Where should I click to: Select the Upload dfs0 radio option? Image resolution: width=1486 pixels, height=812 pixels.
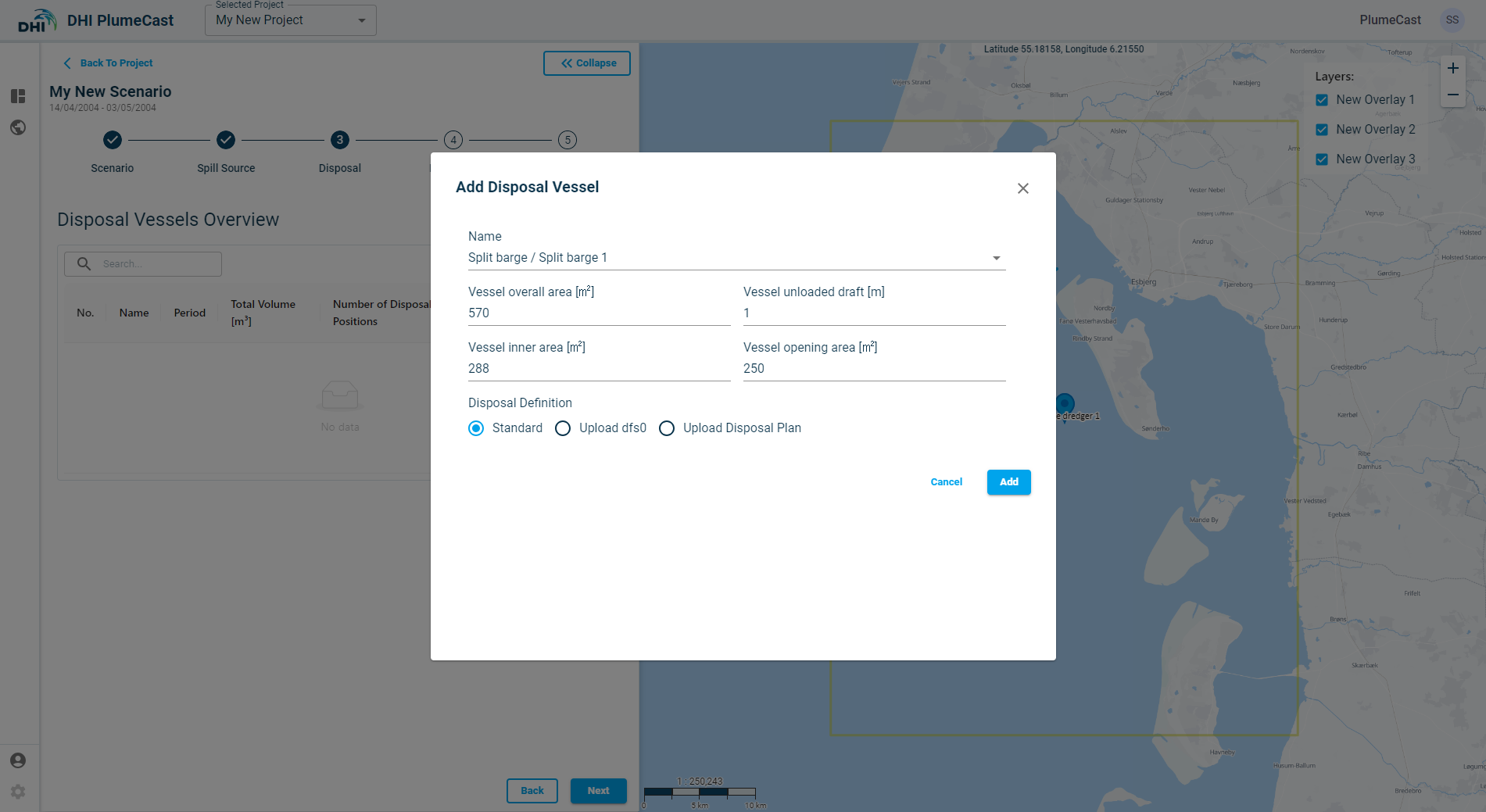pos(563,428)
